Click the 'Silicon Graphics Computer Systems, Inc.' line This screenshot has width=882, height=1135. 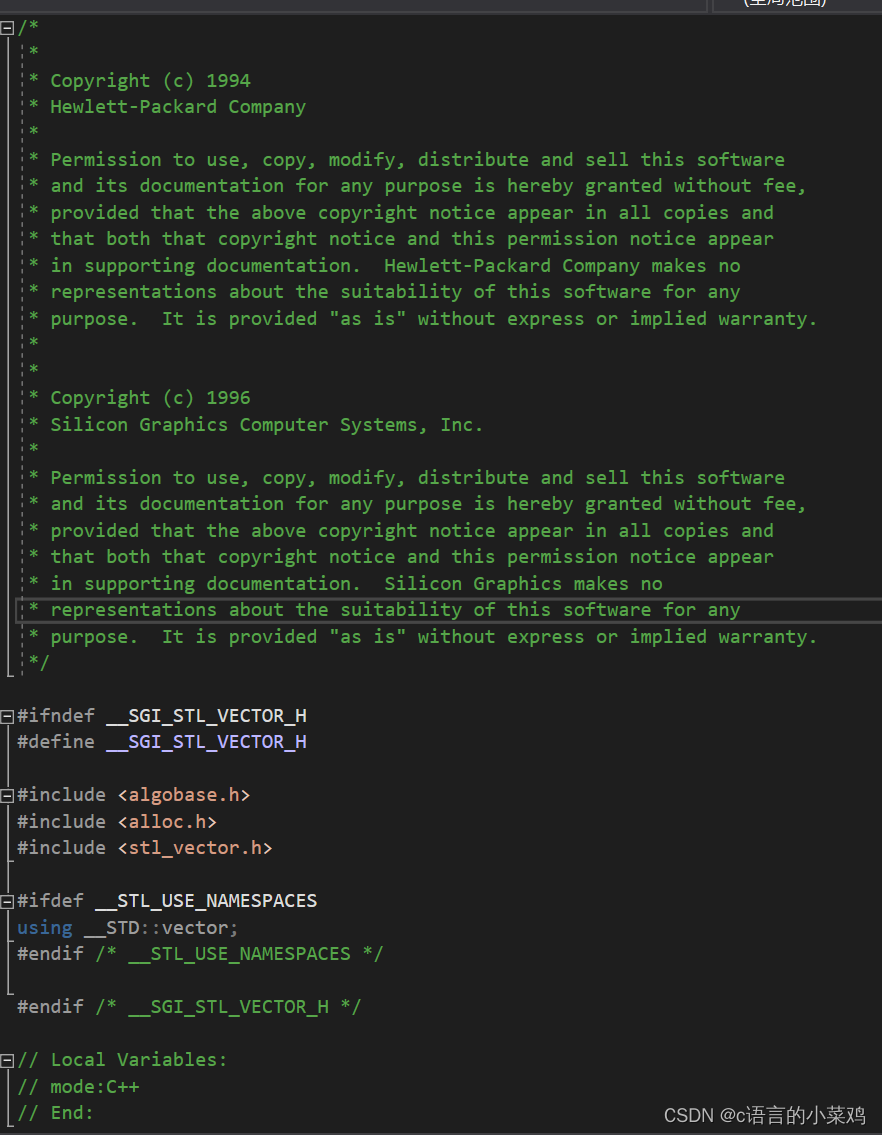click(266, 425)
